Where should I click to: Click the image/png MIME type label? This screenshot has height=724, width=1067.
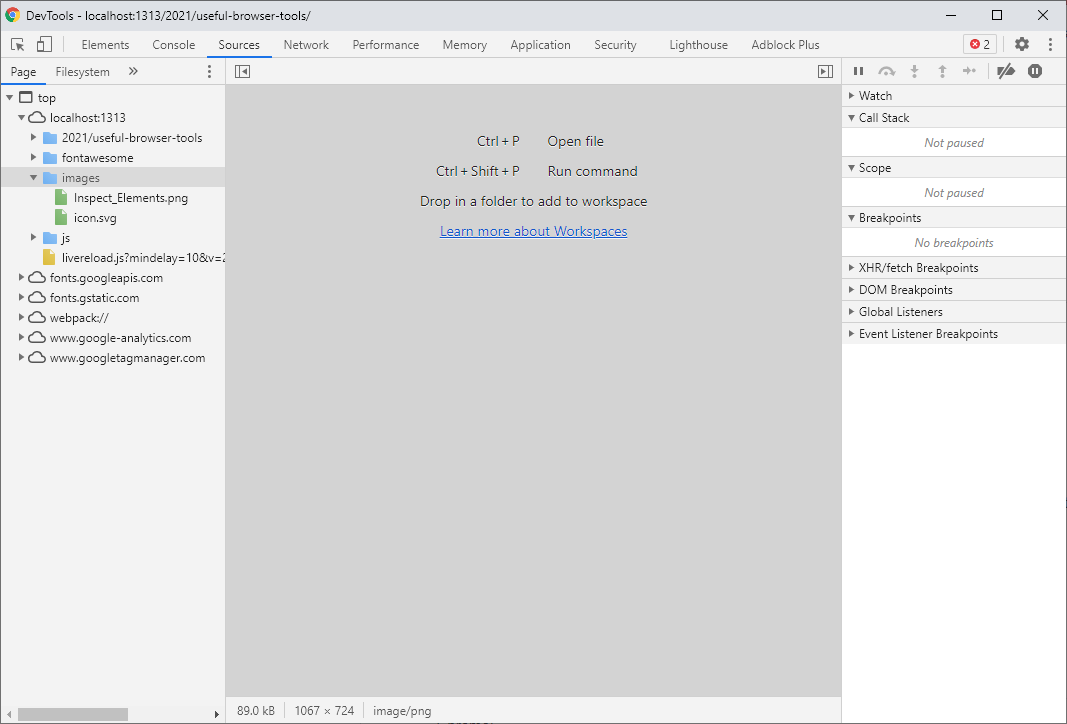(x=402, y=710)
